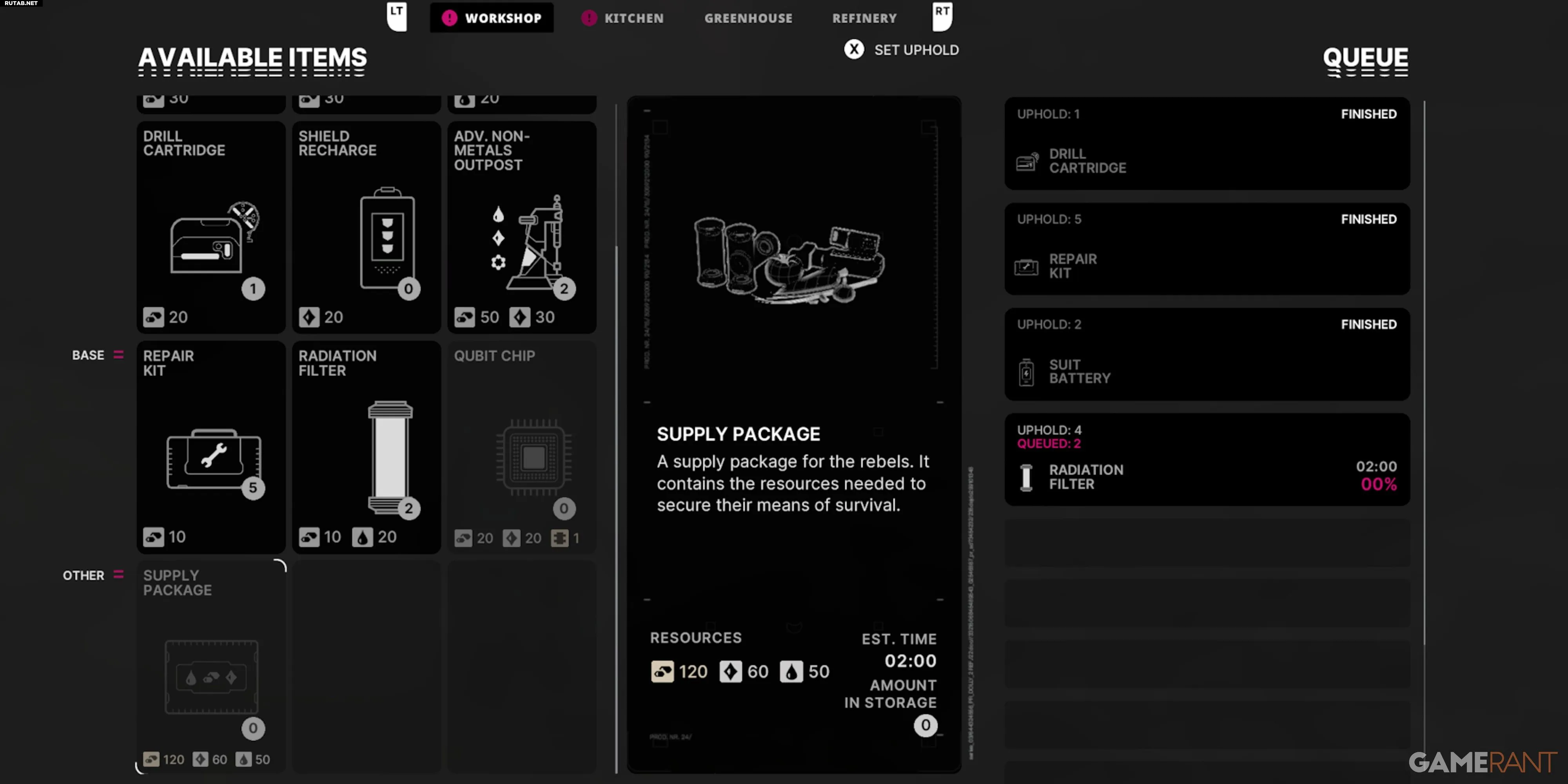This screenshot has height=784, width=1568.
Task: Click the Set Uphold button
Action: pos(902,50)
